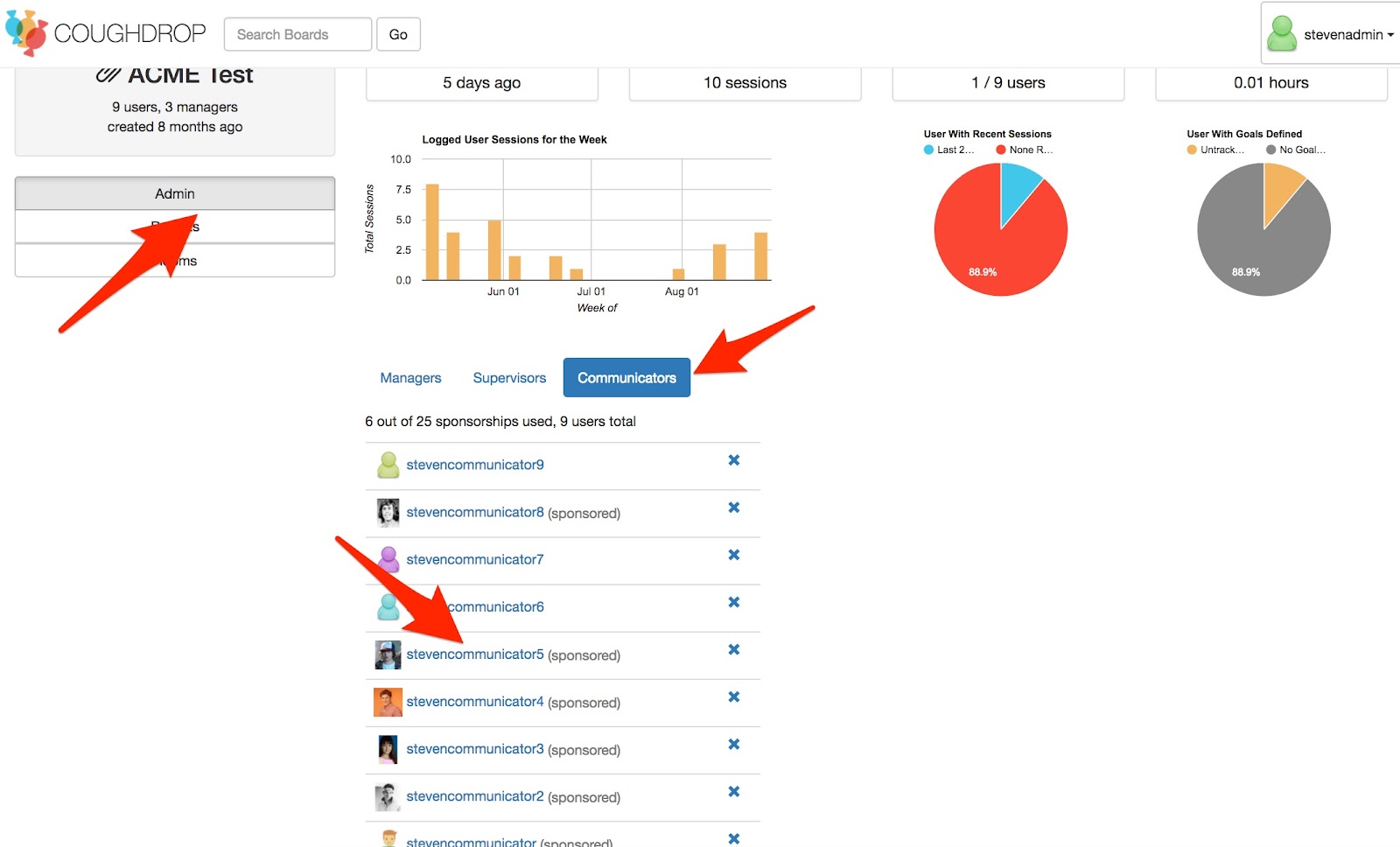
Task: Remove stevencommunicator2 with its X icon
Action: [x=734, y=791]
